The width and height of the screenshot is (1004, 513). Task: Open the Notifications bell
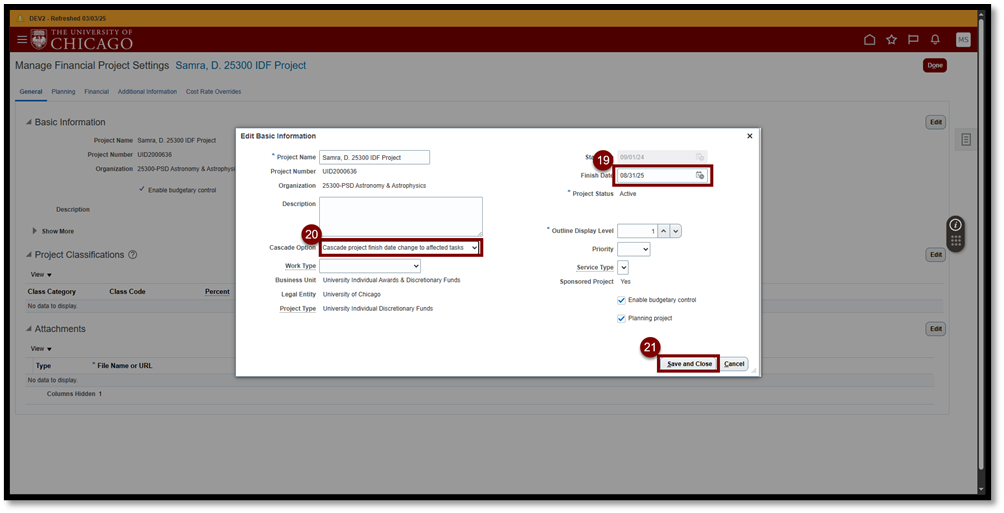tap(935, 40)
